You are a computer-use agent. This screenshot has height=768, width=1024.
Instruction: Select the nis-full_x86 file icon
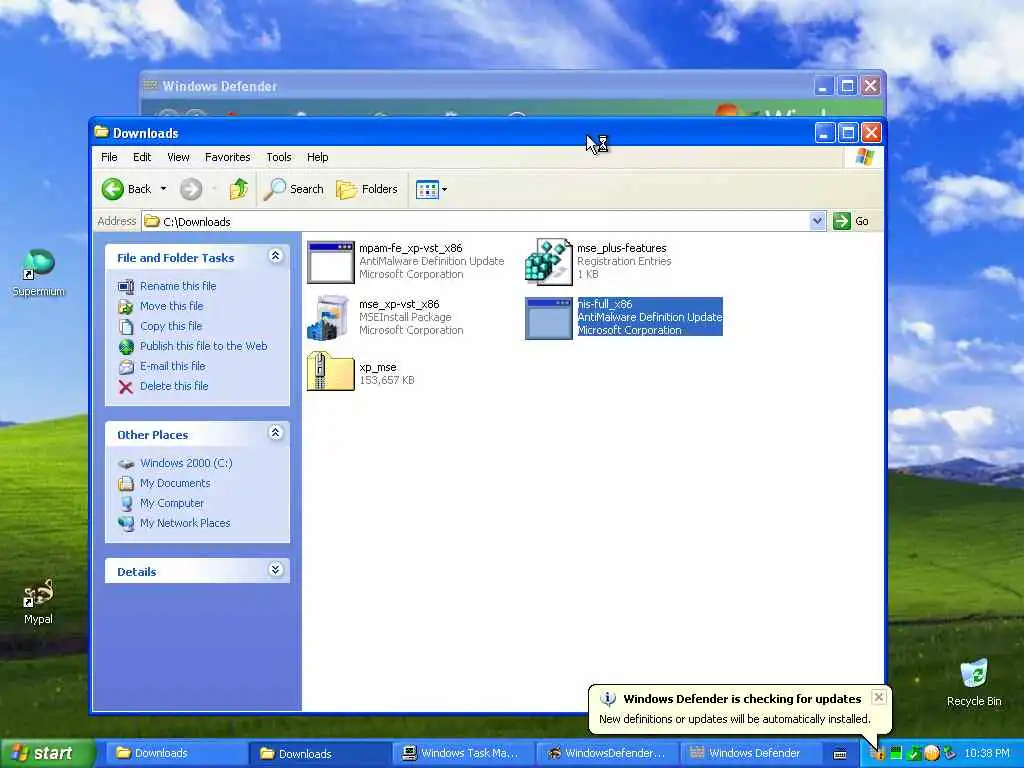[549, 318]
